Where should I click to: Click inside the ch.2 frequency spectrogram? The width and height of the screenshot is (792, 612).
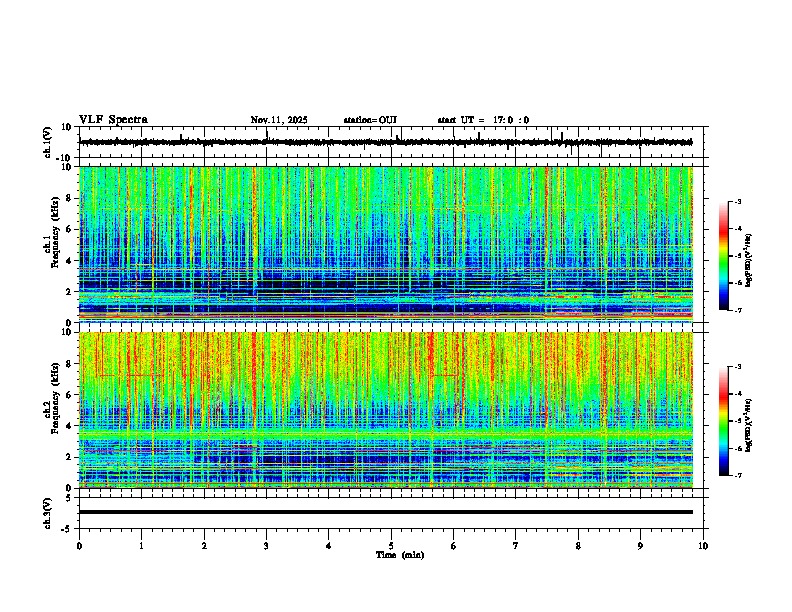pyautogui.click(x=386, y=410)
